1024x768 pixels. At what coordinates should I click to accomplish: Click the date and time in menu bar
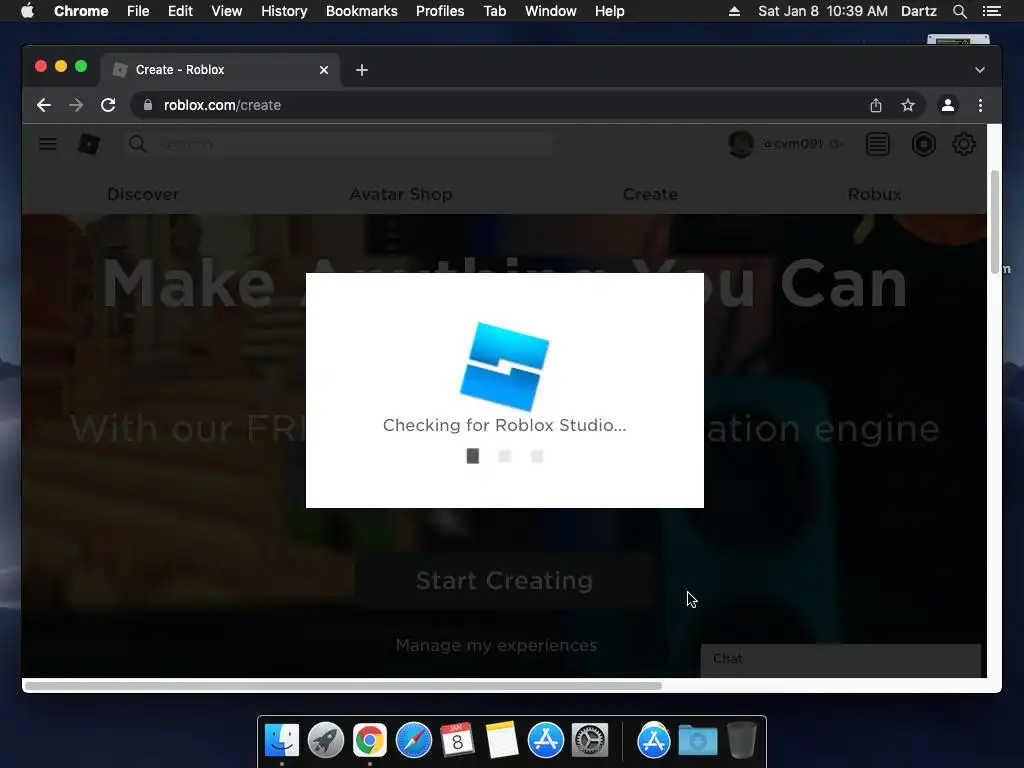[823, 11]
